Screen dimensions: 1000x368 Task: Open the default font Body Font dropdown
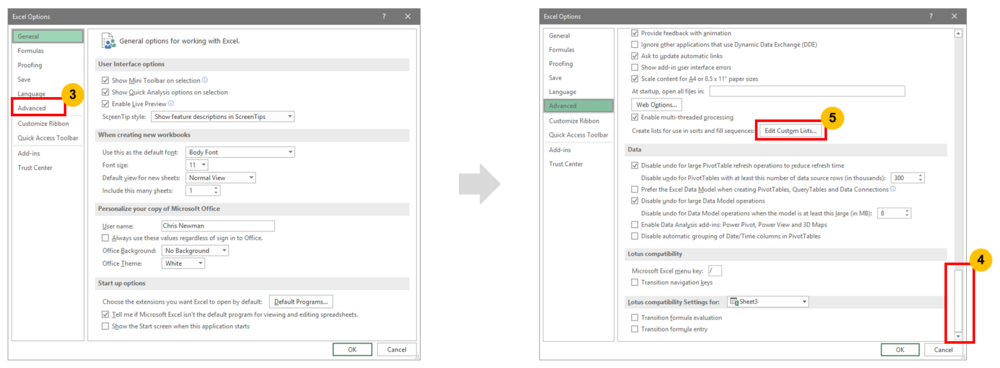[x=240, y=152]
